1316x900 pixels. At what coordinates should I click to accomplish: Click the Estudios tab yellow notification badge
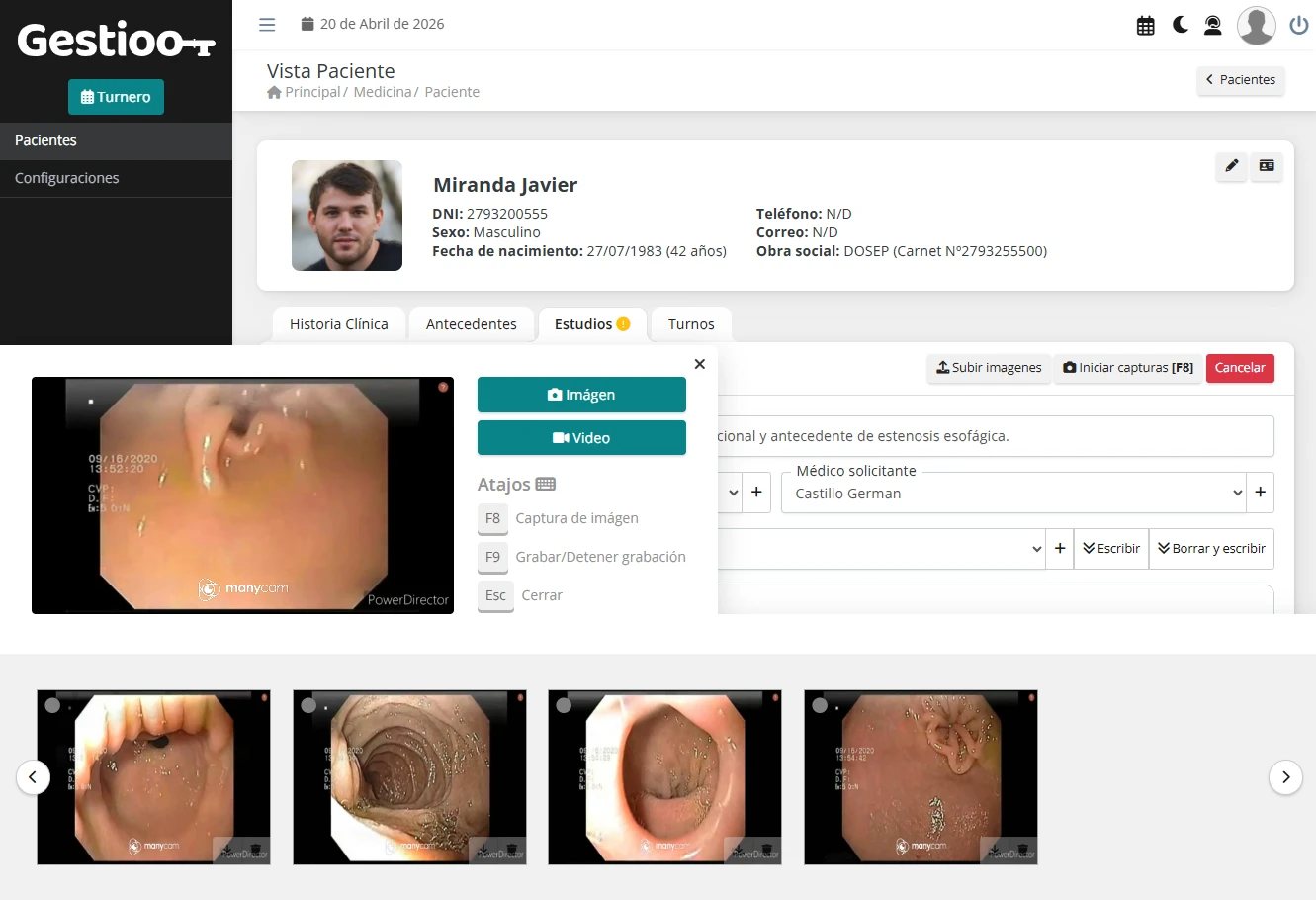pos(623,323)
